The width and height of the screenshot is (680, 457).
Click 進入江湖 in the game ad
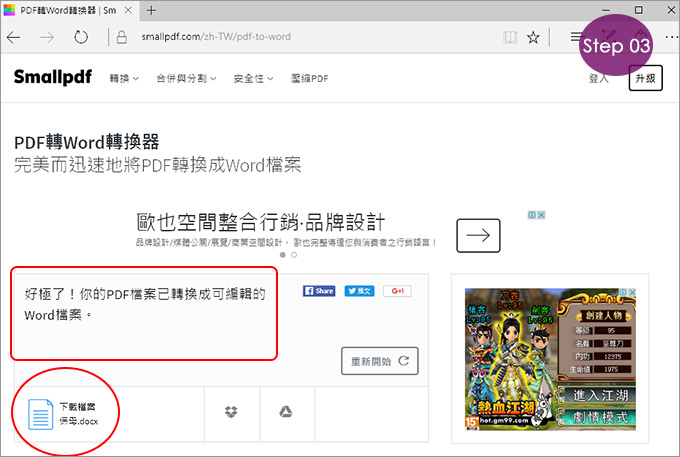click(x=600, y=395)
